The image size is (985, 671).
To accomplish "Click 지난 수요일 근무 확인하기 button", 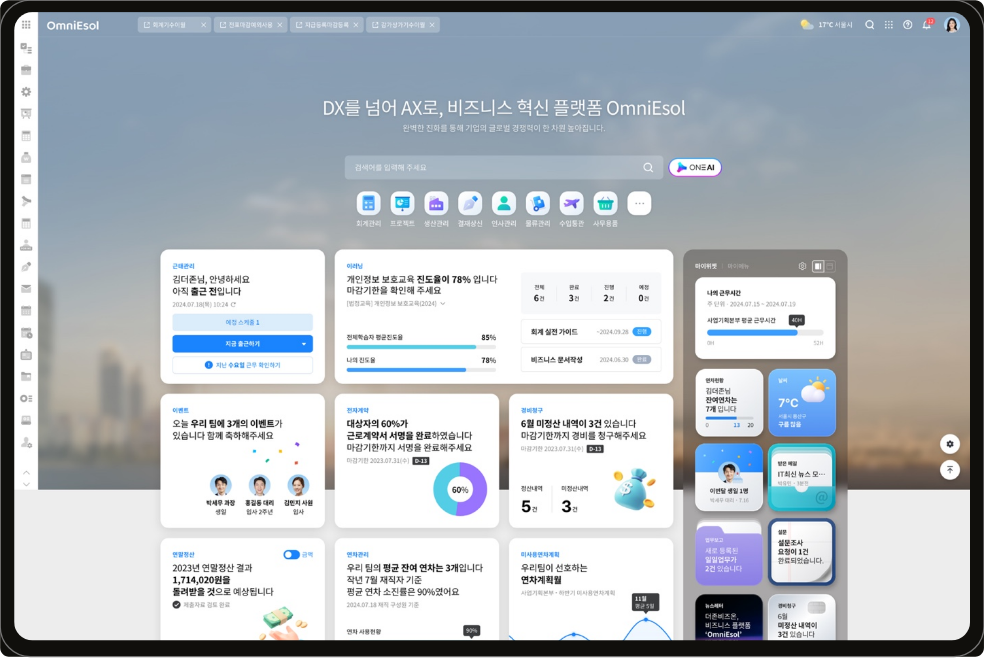I will pos(242,365).
